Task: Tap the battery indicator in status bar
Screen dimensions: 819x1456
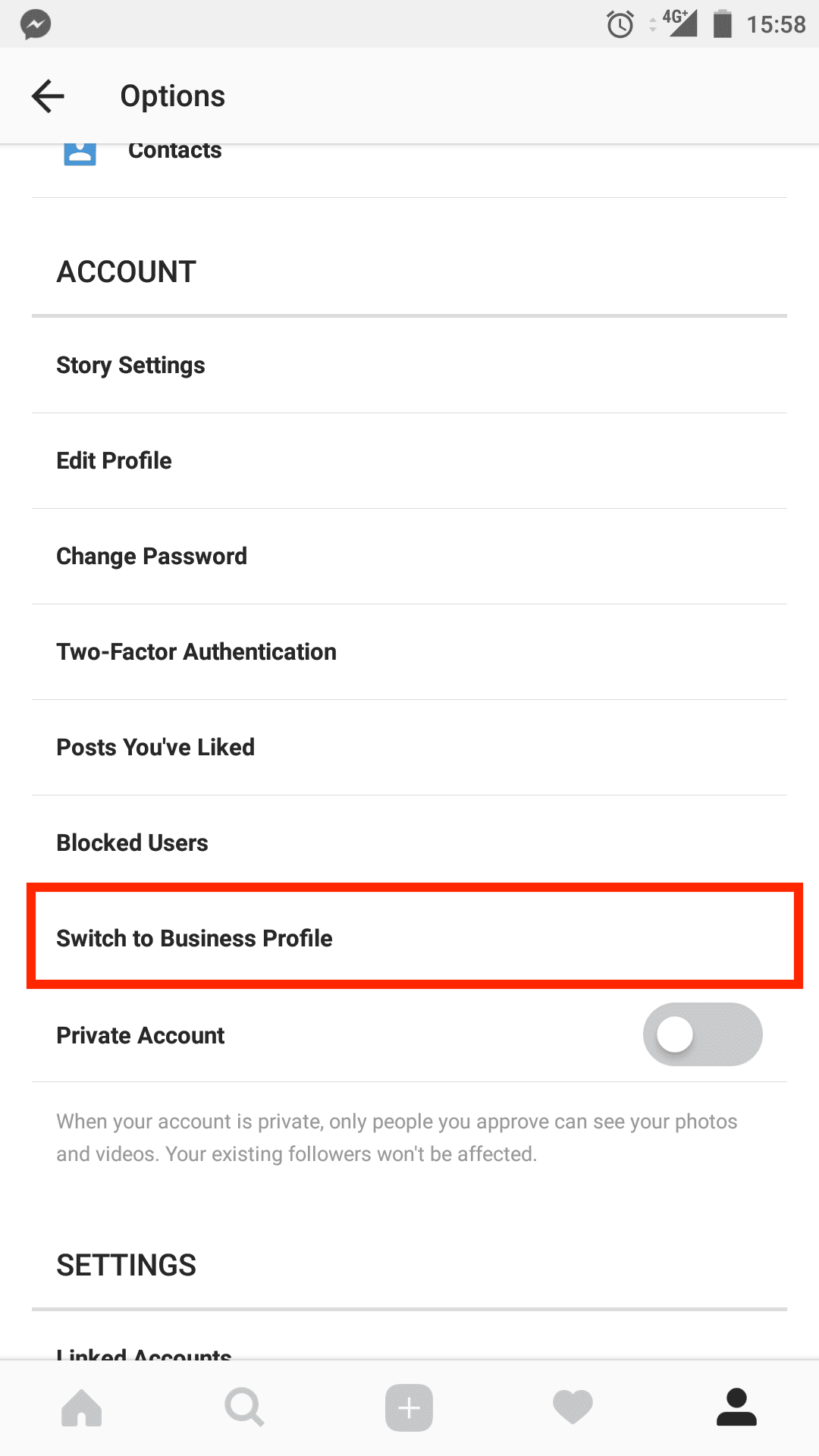Action: 723,24
